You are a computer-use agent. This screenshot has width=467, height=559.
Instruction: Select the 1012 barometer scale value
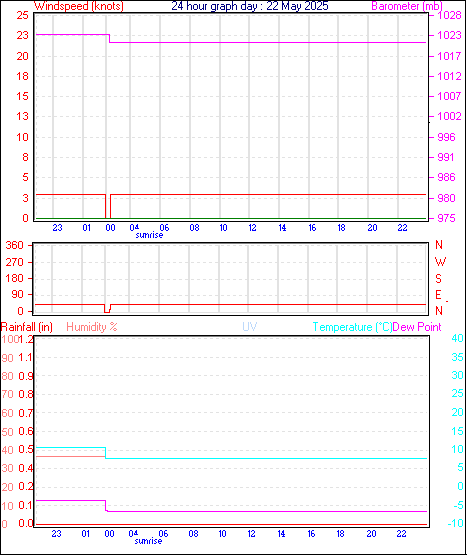click(x=450, y=76)
